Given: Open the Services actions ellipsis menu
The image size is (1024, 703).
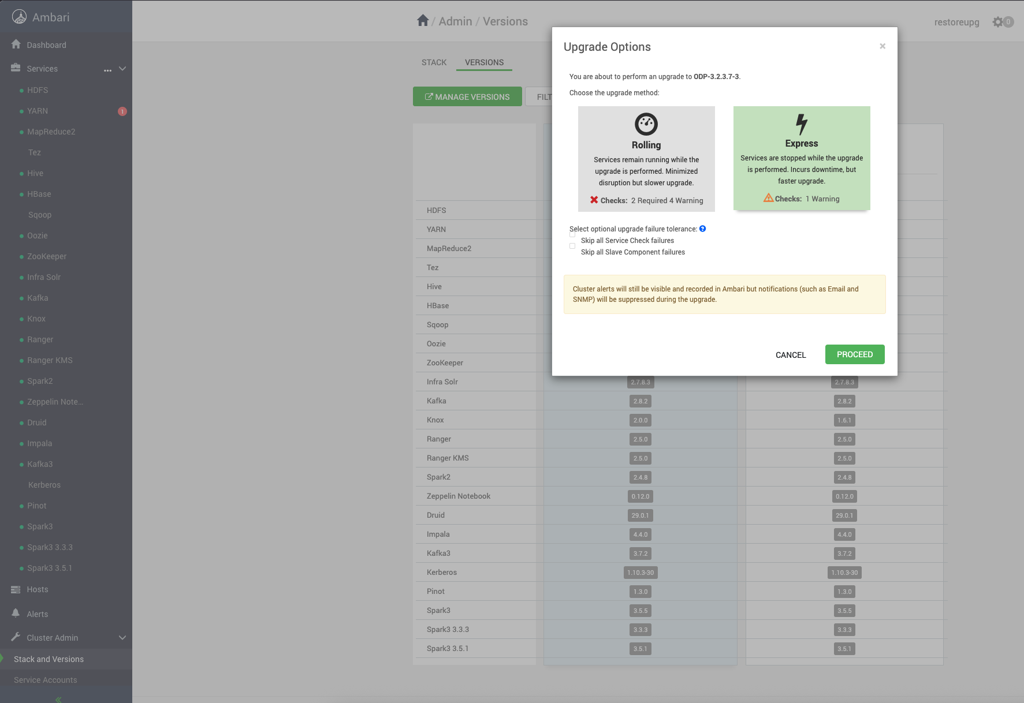Looking at the screenshot, I should pos(108,69).
